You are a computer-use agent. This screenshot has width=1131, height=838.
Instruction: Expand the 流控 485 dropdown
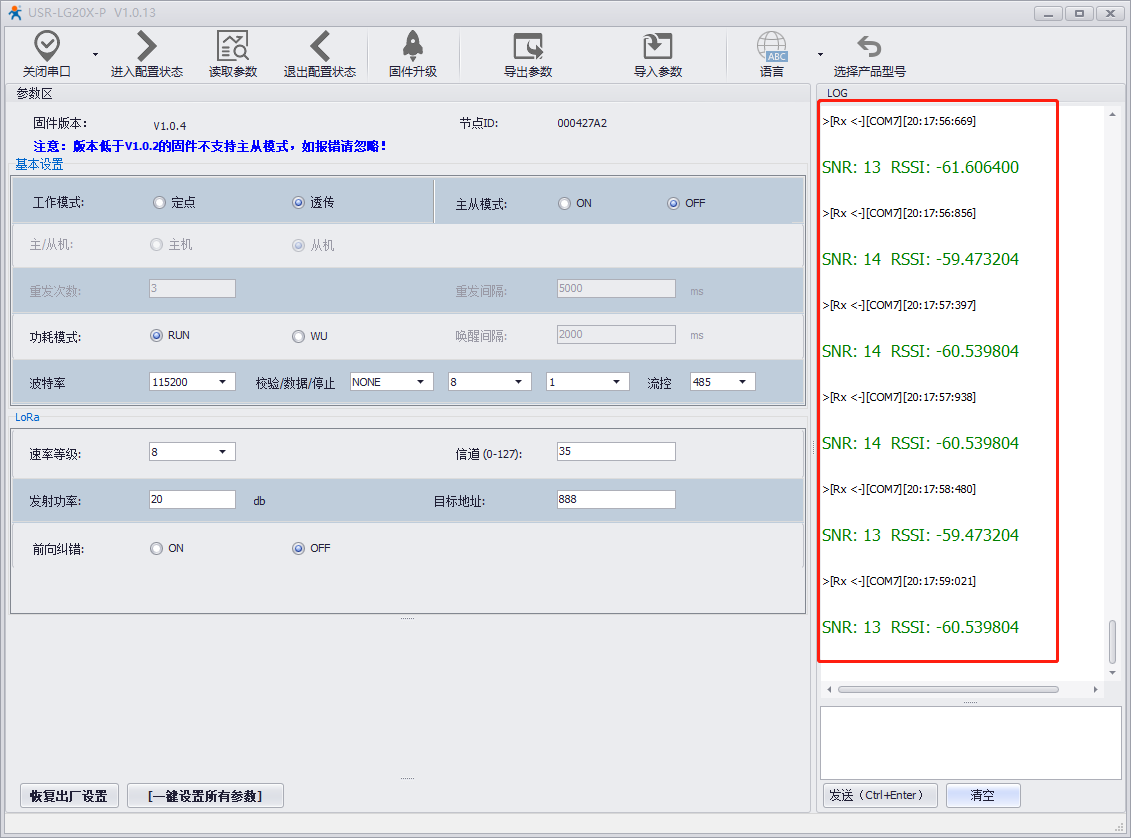[x=722, y=382]
